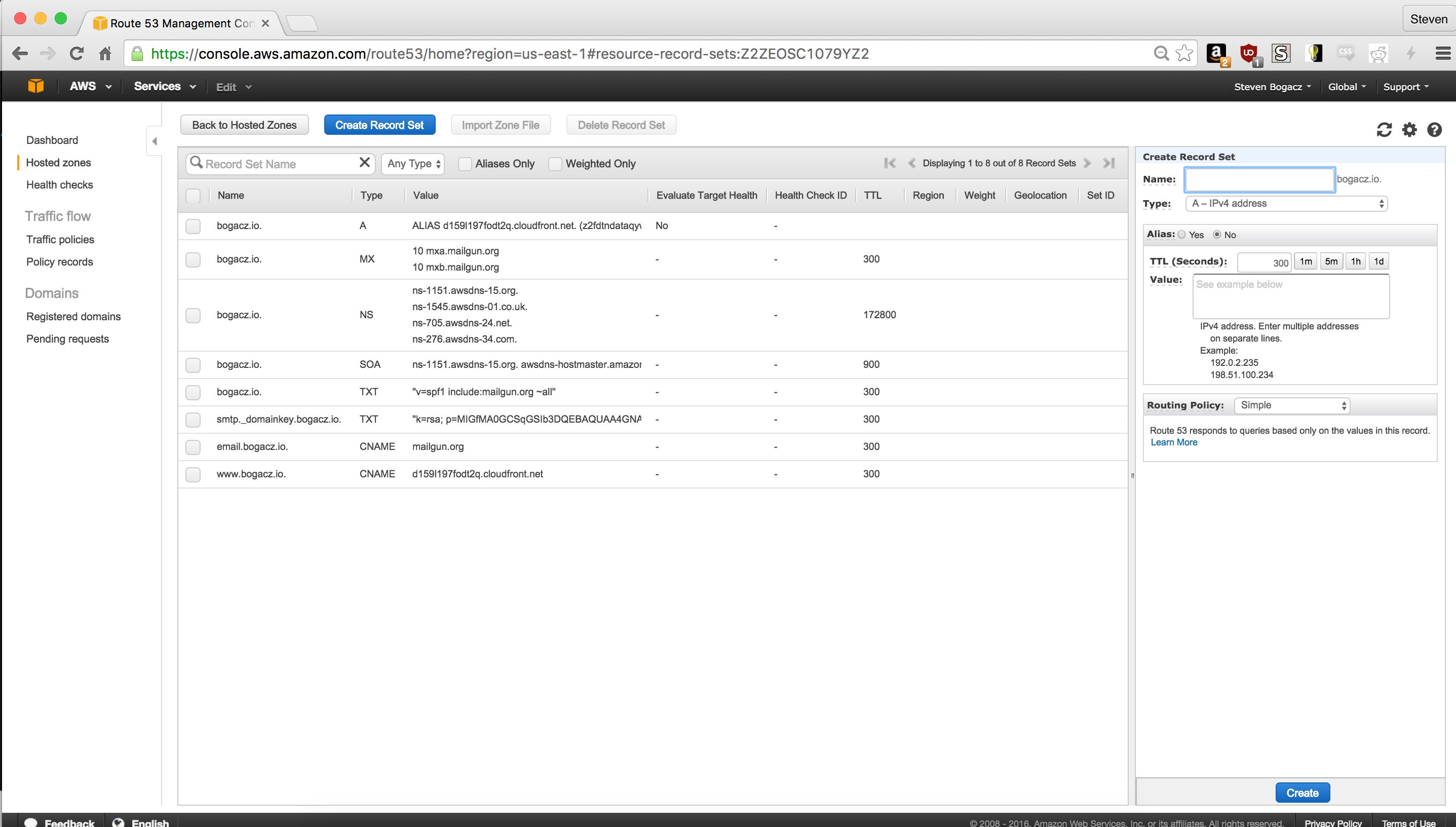Click the browser back arrow
The width and height of the screenshot is (1456, 827).
point(20,53)
